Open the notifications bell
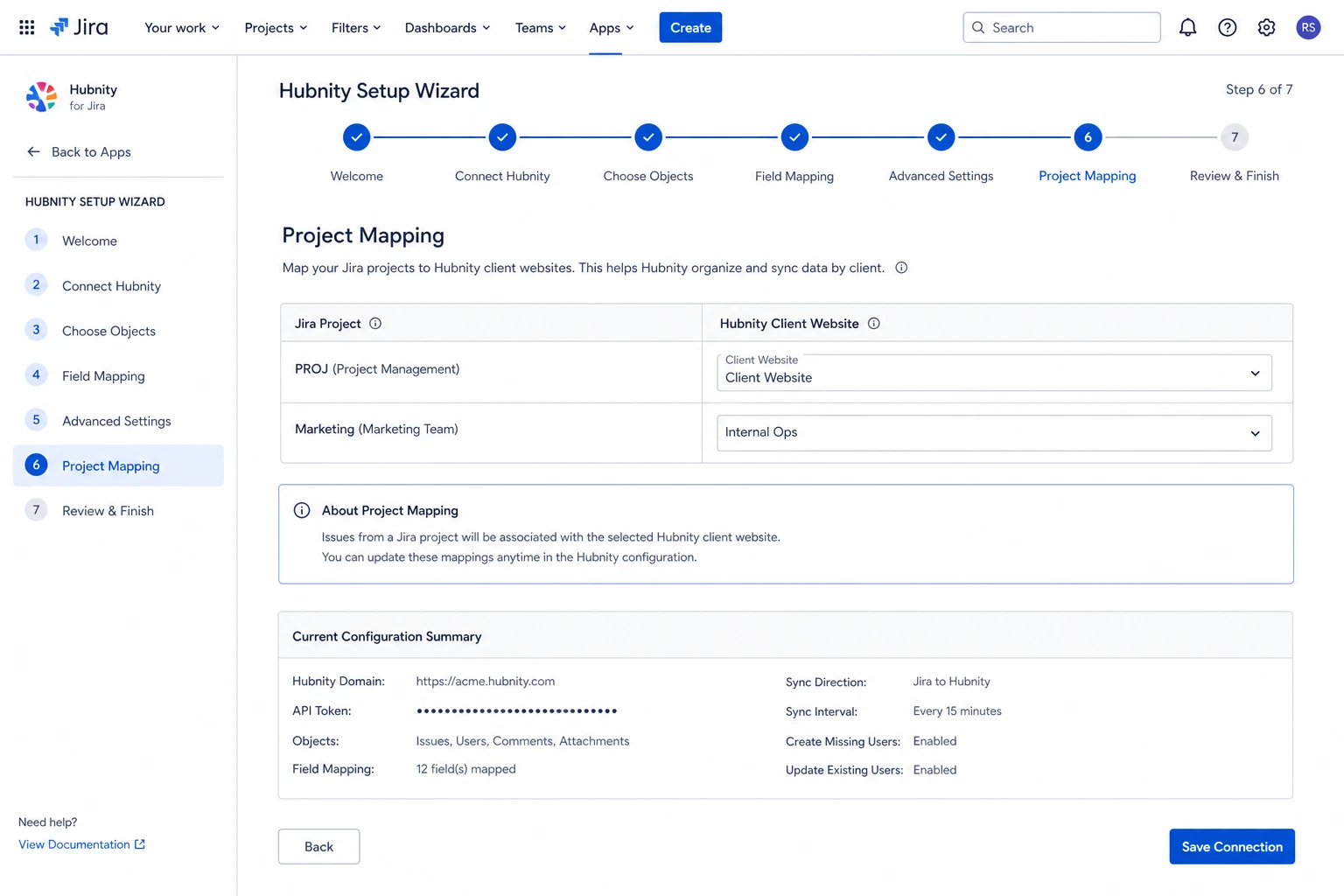Image resolution: width=1344 pixels, height=896 pixels. [x=1187, y=27]
